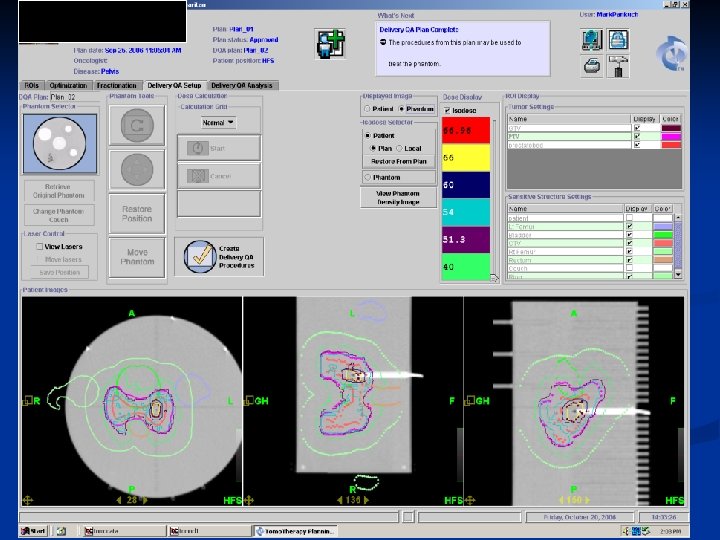The width and height of the screenshot is (720, 540).
Task: Click the printer icon
Action: [x=591, y=66]
